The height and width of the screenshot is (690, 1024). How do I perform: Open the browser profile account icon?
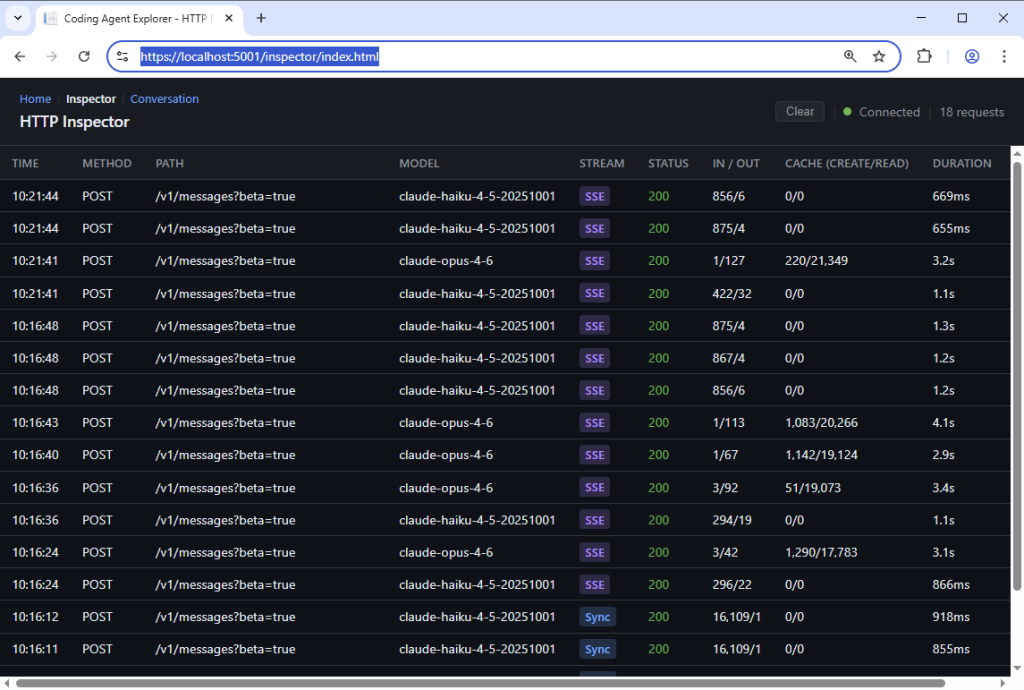[971, 56]
